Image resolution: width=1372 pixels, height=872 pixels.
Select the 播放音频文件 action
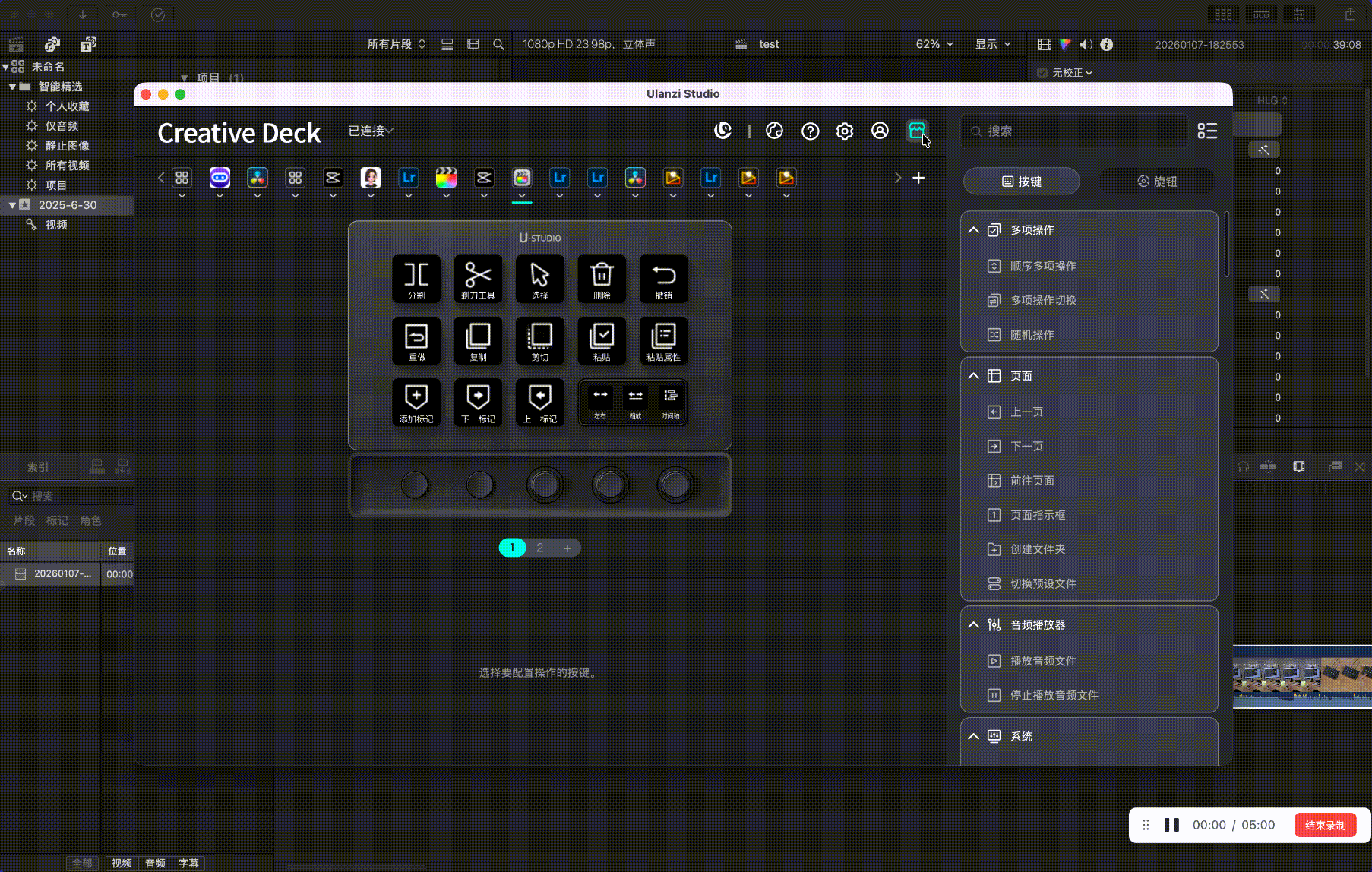coord(1044,660)
